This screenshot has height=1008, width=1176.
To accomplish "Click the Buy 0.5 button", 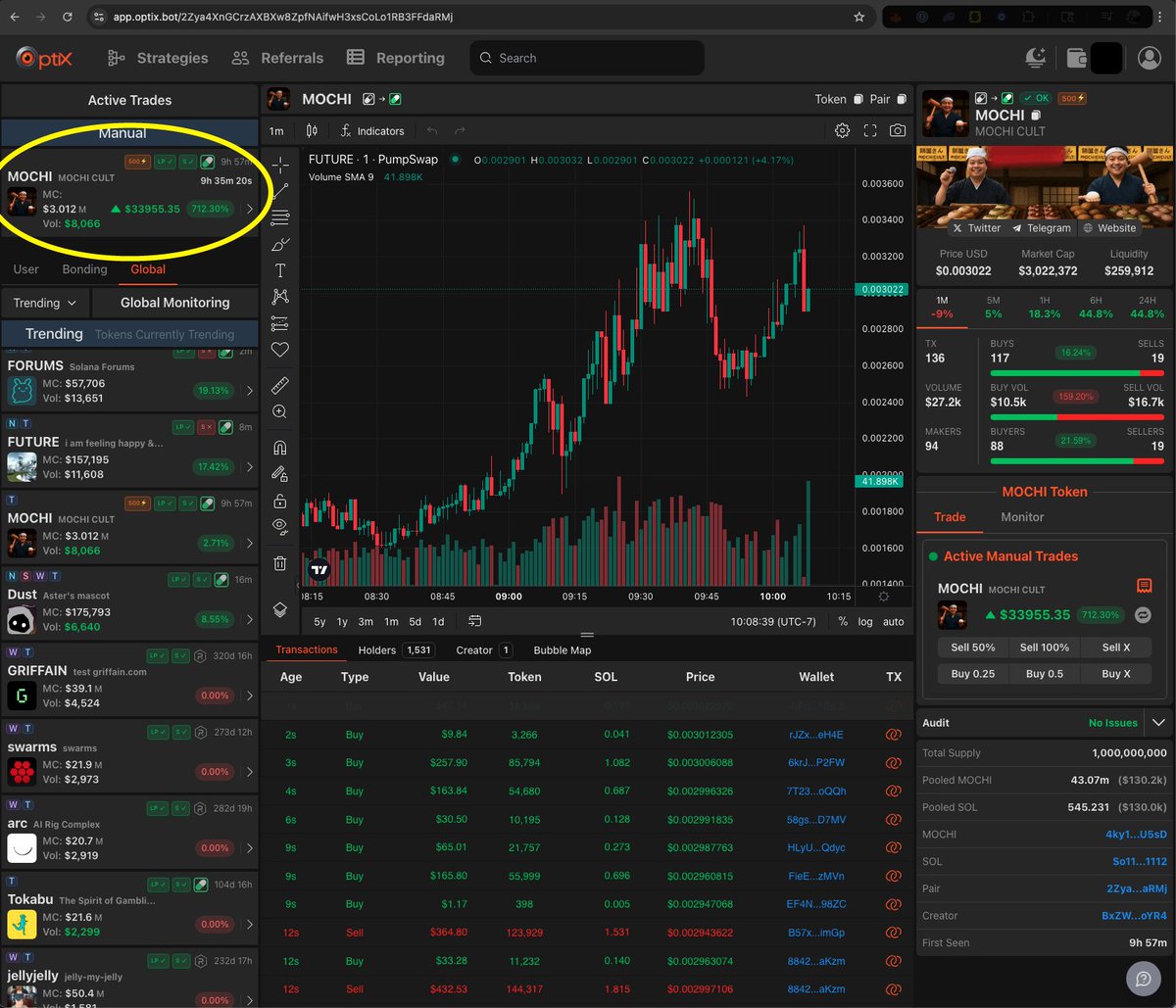I will pyautogui.click(x=1043, y=674).
